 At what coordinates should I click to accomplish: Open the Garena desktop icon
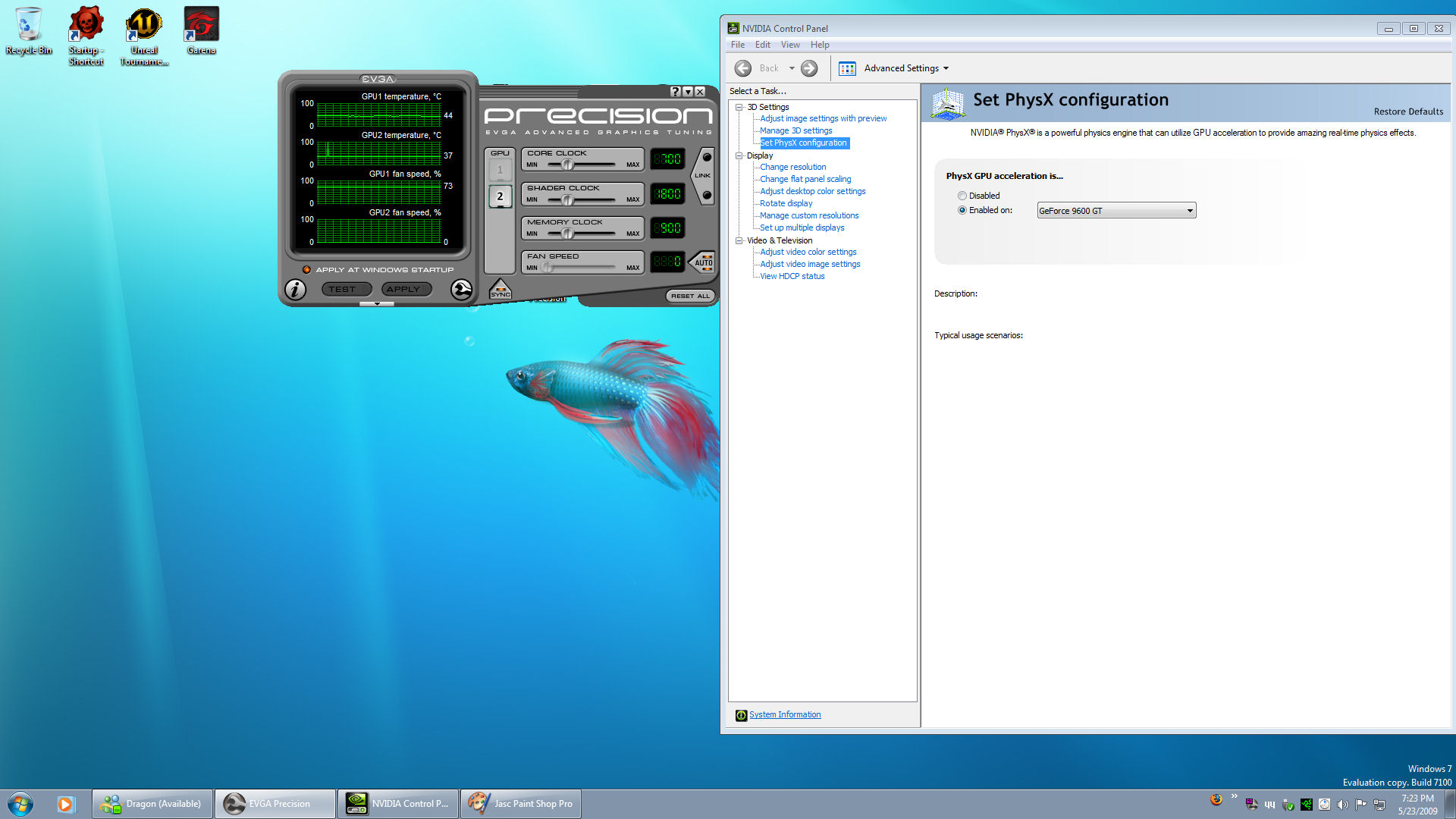[x=202, y=30]
